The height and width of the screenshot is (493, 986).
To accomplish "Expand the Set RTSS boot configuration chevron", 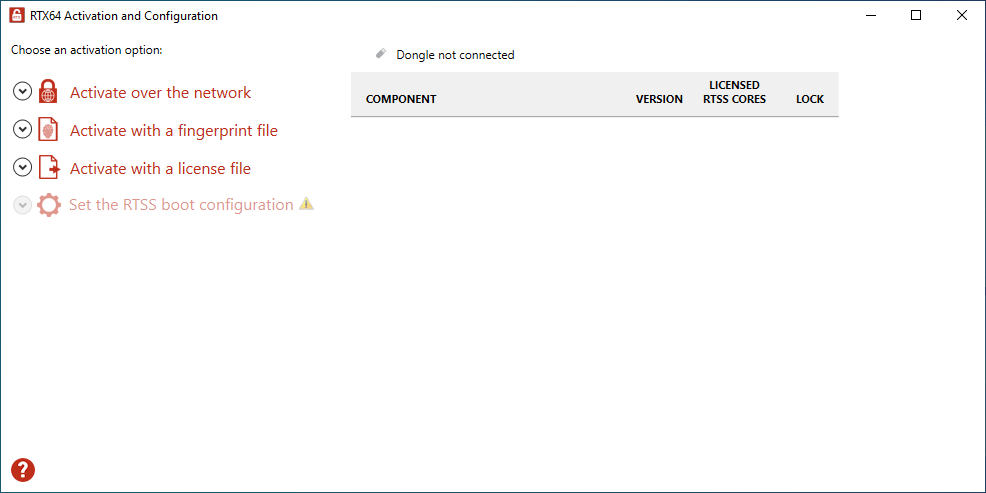I will coord(22,205).
